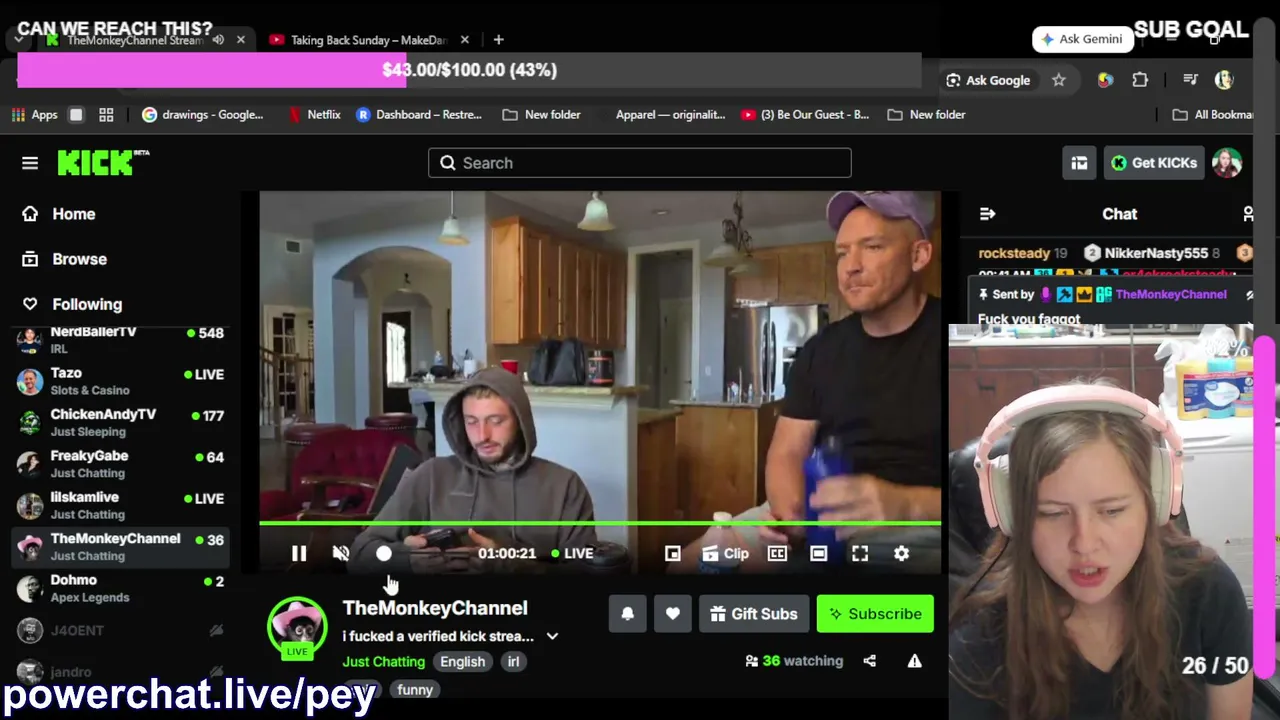The width and height of the screenshot is (1280, 720).
Task: Open a new browser tab
Action: tap(498, 40)
